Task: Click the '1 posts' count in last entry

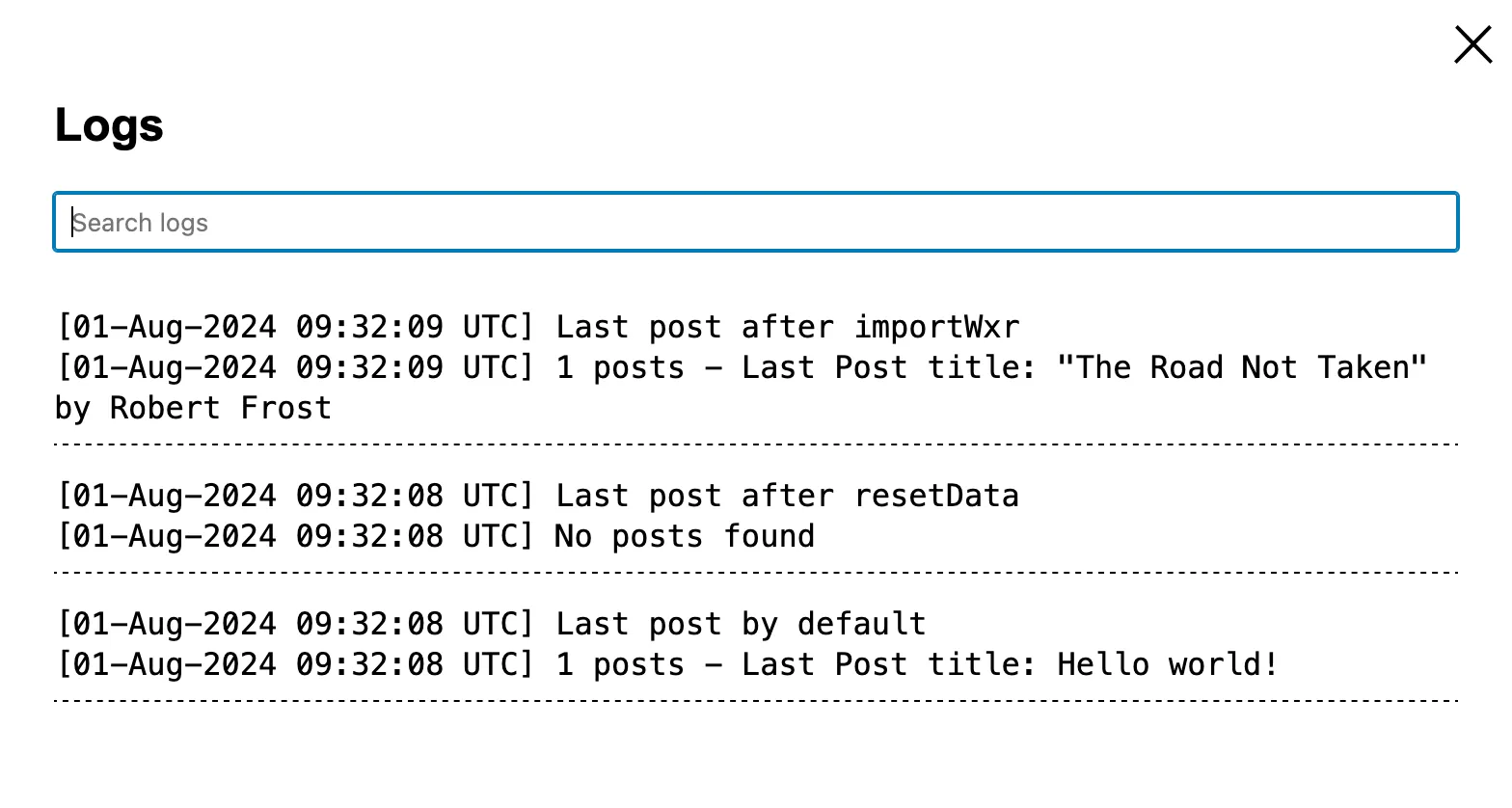Action: point(620,663)
